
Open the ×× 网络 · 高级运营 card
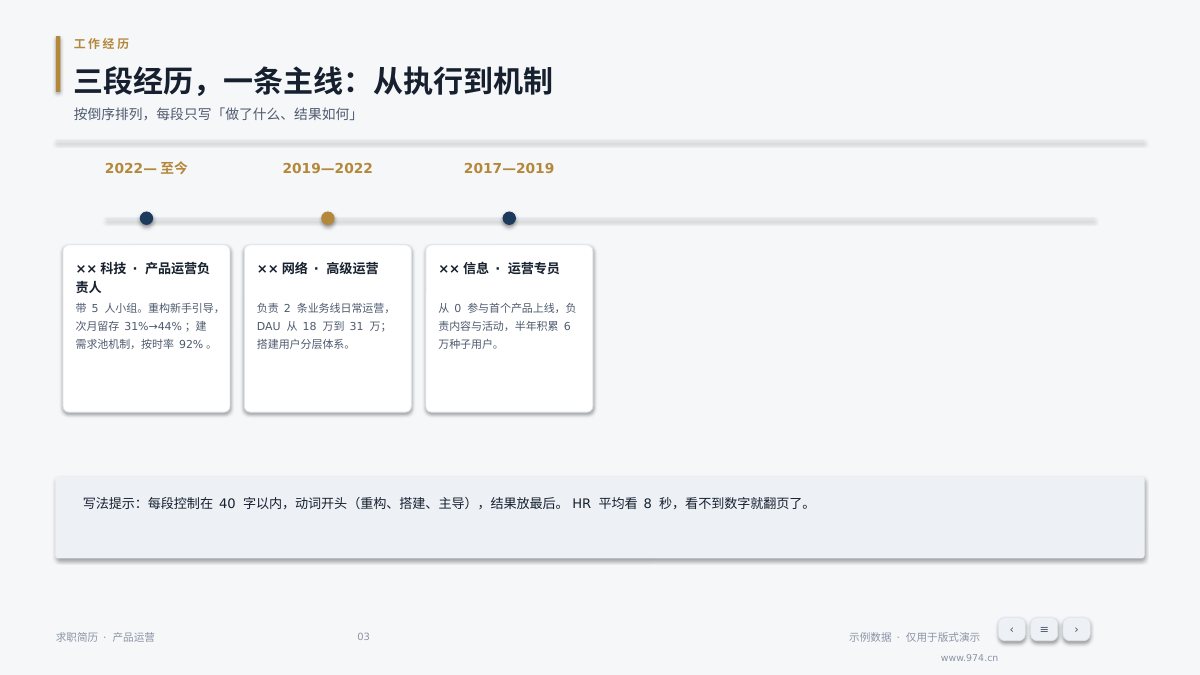[x=327, y=328]
